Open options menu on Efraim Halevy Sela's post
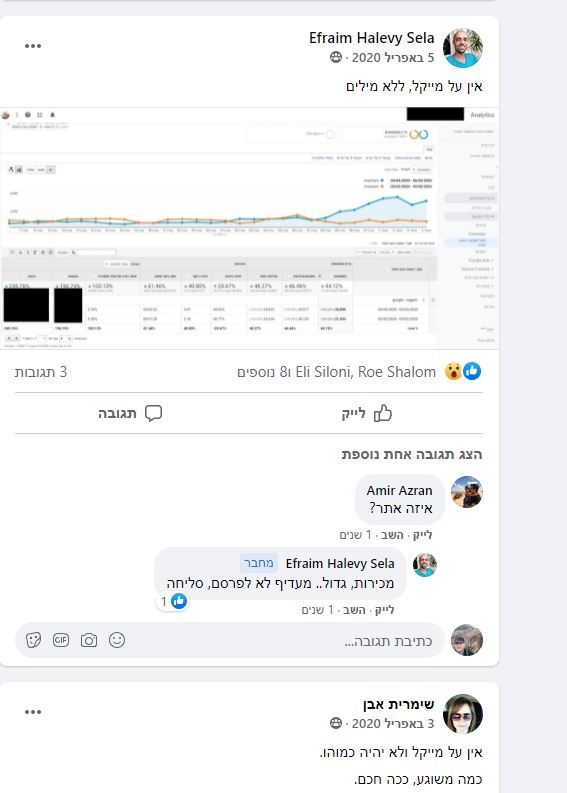Image resolution: width=567 pixels, height=793 pixels. pos(33,46)
